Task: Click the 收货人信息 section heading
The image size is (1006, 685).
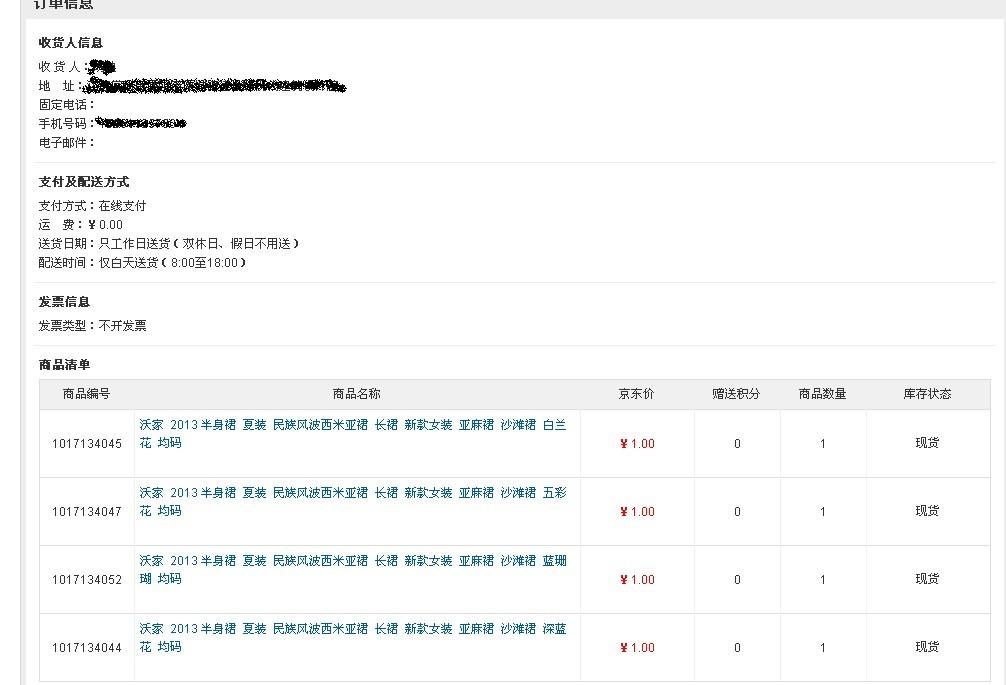Action: click(71, 43)
